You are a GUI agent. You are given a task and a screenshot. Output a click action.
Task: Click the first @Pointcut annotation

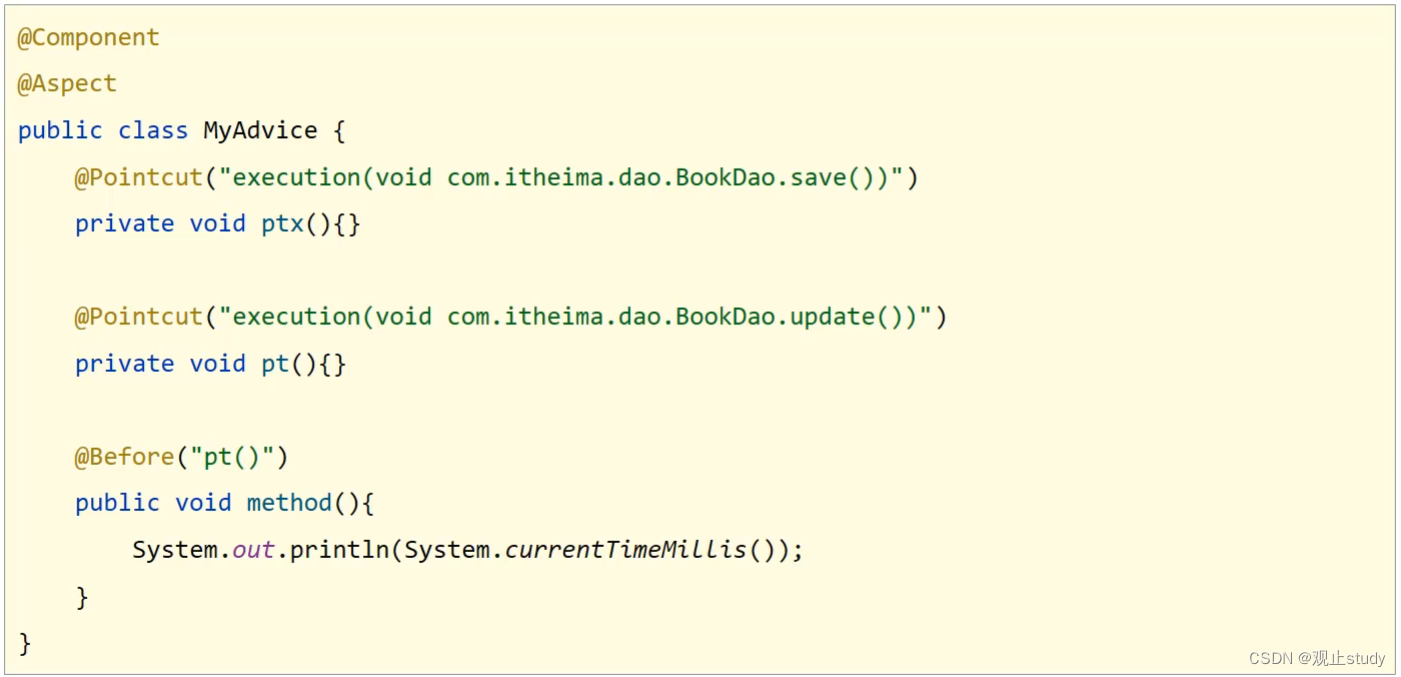[x=139, y=178]
